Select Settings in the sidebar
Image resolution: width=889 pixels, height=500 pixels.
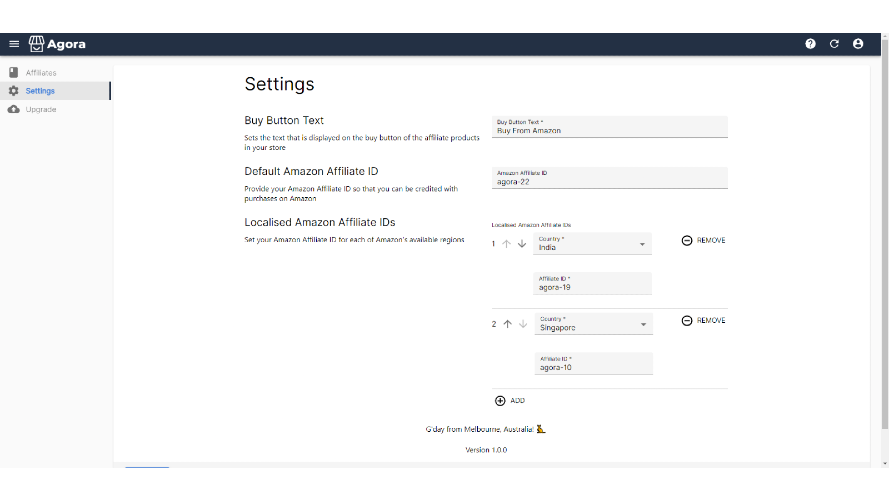(40, 91)
